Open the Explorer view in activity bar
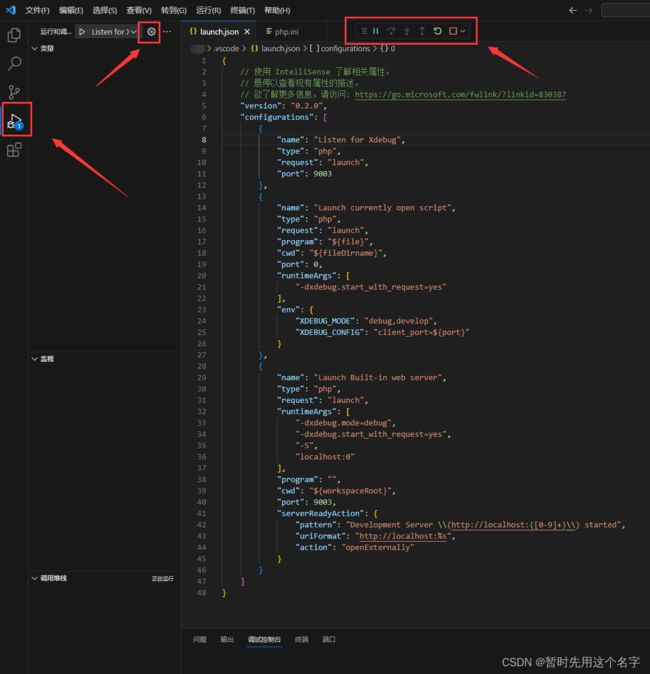Image resolution: width=650 pixels, height=674 pixels. pos(14,35)
